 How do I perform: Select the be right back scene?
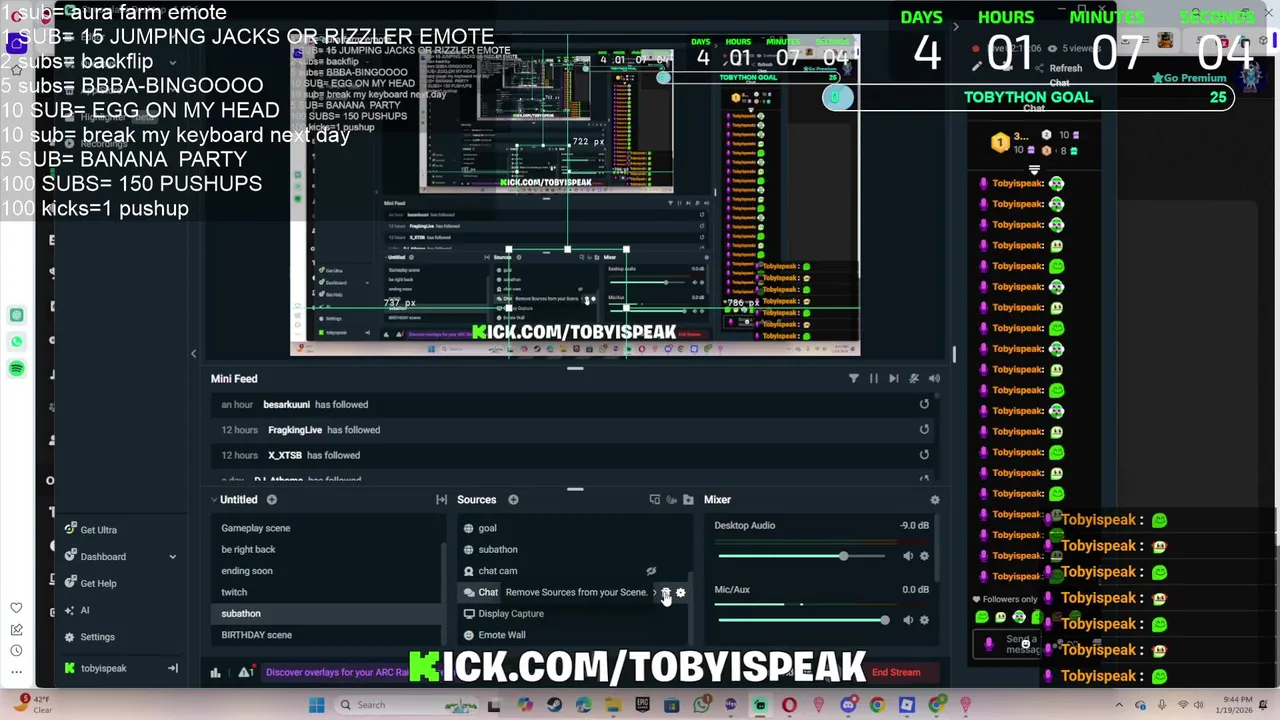click(248, 549)
